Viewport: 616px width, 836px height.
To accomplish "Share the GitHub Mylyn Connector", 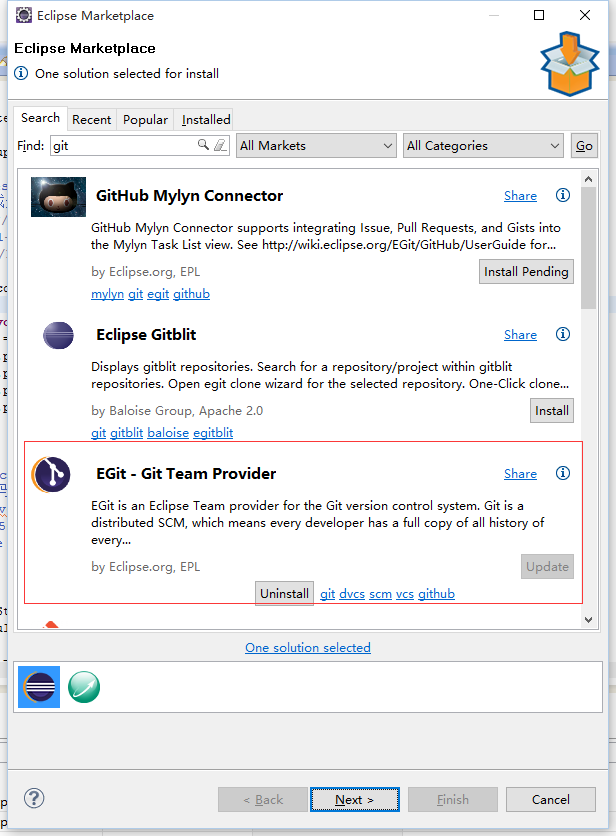I will pyautogui.click(x=521, y=196).
